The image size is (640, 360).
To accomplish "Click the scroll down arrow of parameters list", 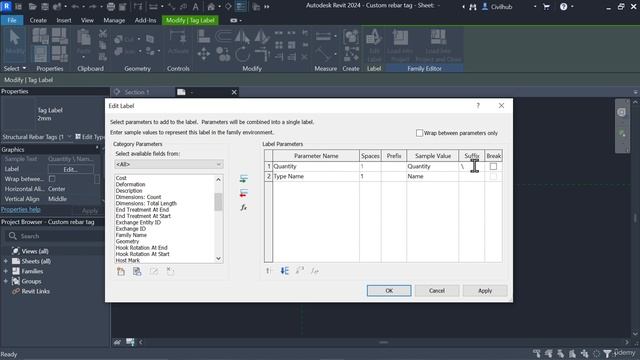I will (218, 258).
